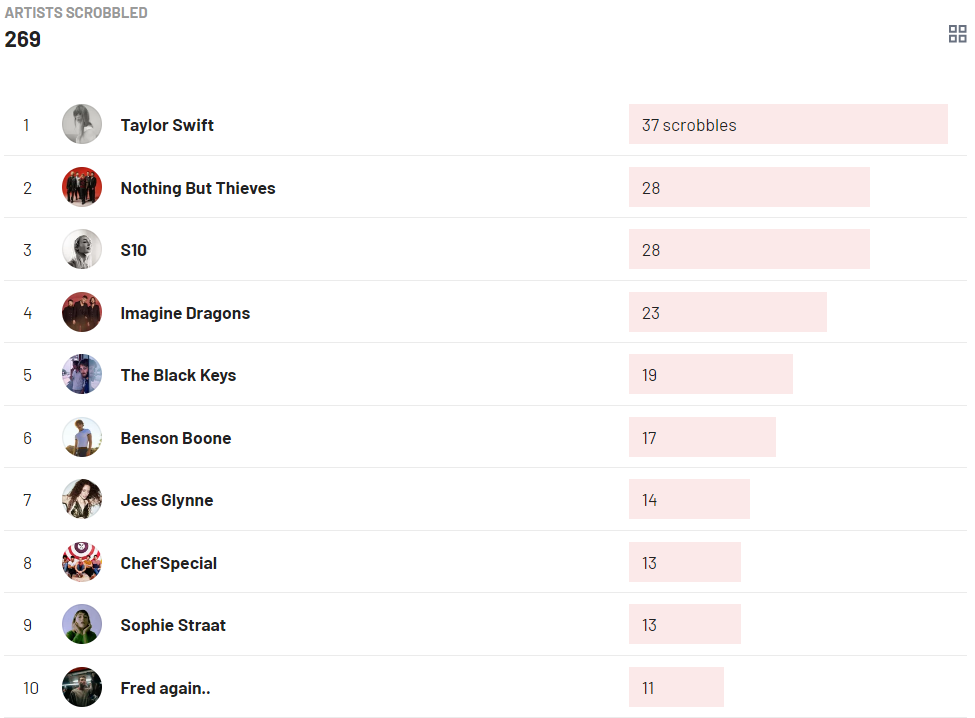Open Sophie Straat artist link
Image resolution: width=975 pixels, height=718 pixels.
click(x=173, y=625)
